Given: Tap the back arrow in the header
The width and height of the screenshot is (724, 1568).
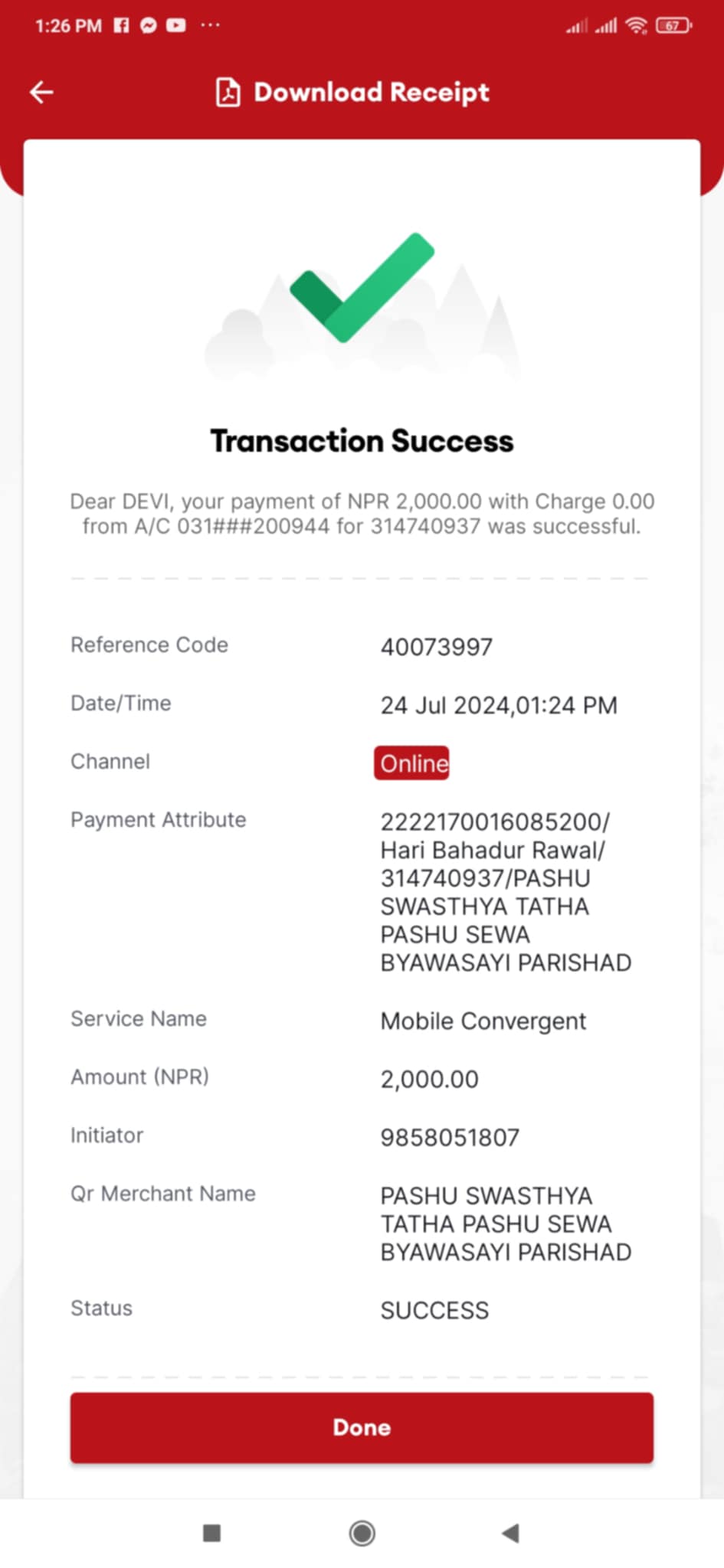Looking at the screenshot, I should coord(41,93).
